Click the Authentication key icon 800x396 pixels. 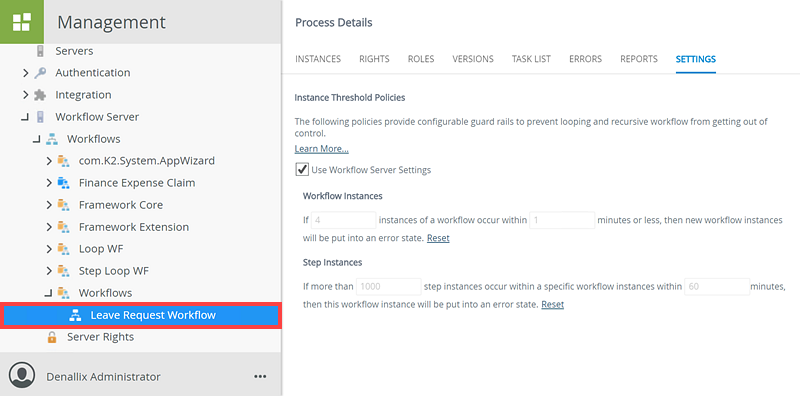pyautogui.click(x=40, y=73)
